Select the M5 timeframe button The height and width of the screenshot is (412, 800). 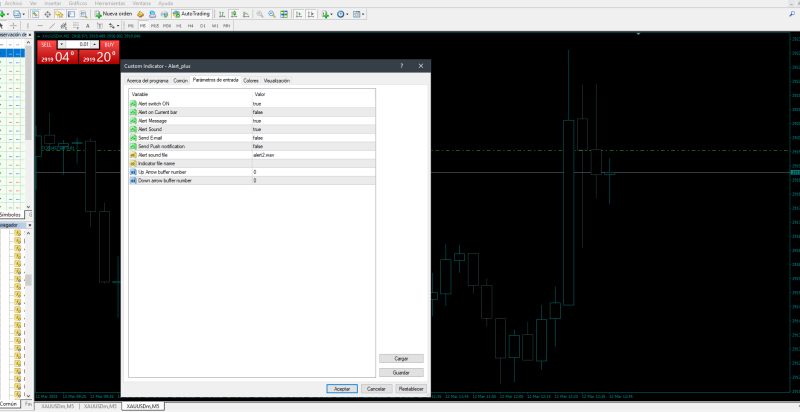tap(142, 25)
